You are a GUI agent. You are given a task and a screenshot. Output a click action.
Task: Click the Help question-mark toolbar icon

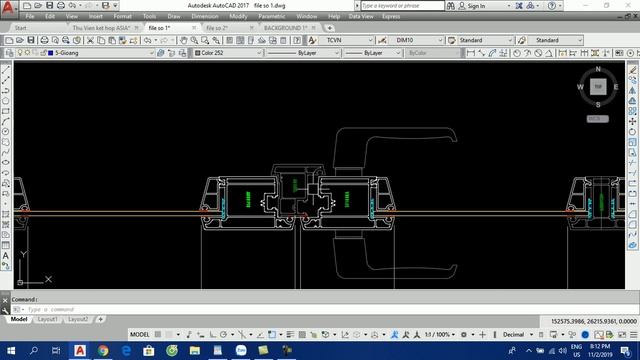pos(297,40)
